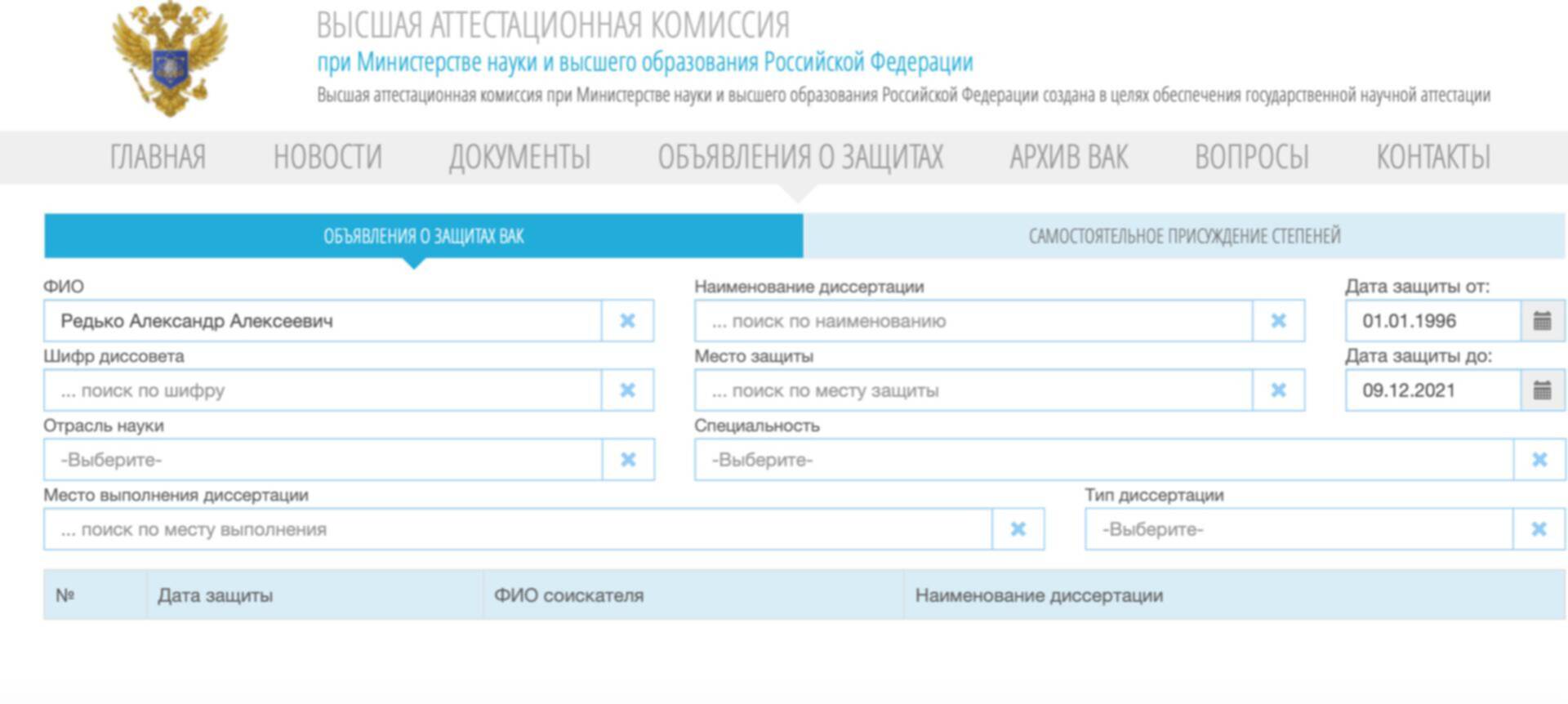Click the при Министерстве науки subtitle
The image size is (1568, 704).
645,62
